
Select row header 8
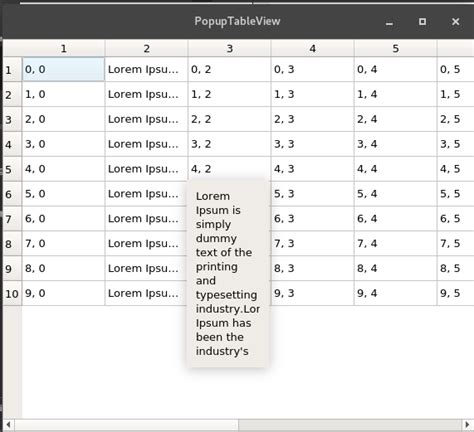(12, 244)
